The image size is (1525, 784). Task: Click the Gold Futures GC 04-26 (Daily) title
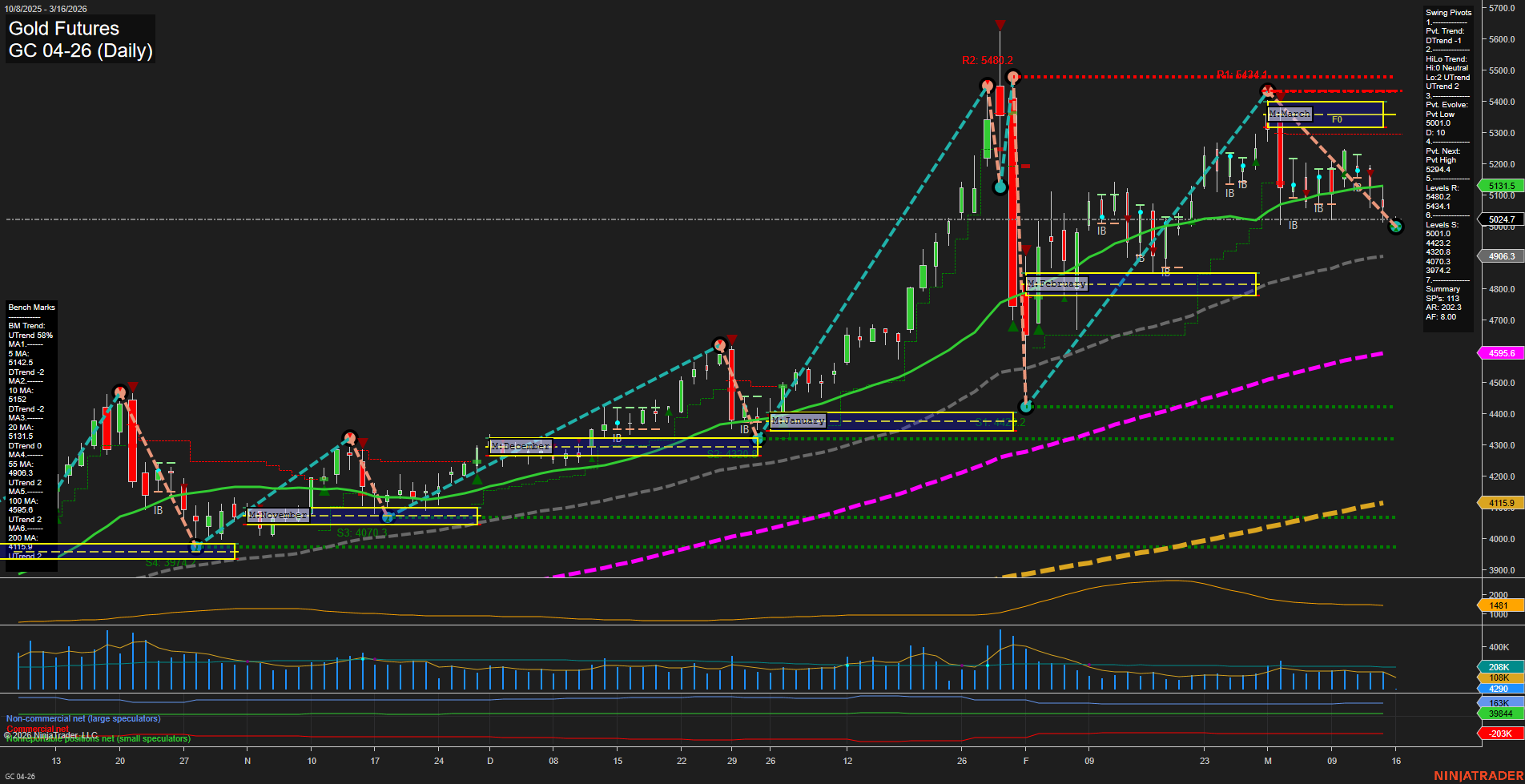[78, 38]
